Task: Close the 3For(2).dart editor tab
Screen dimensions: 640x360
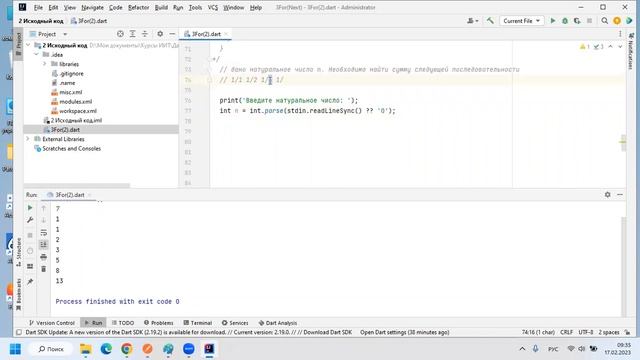Action: coord(226,34)
